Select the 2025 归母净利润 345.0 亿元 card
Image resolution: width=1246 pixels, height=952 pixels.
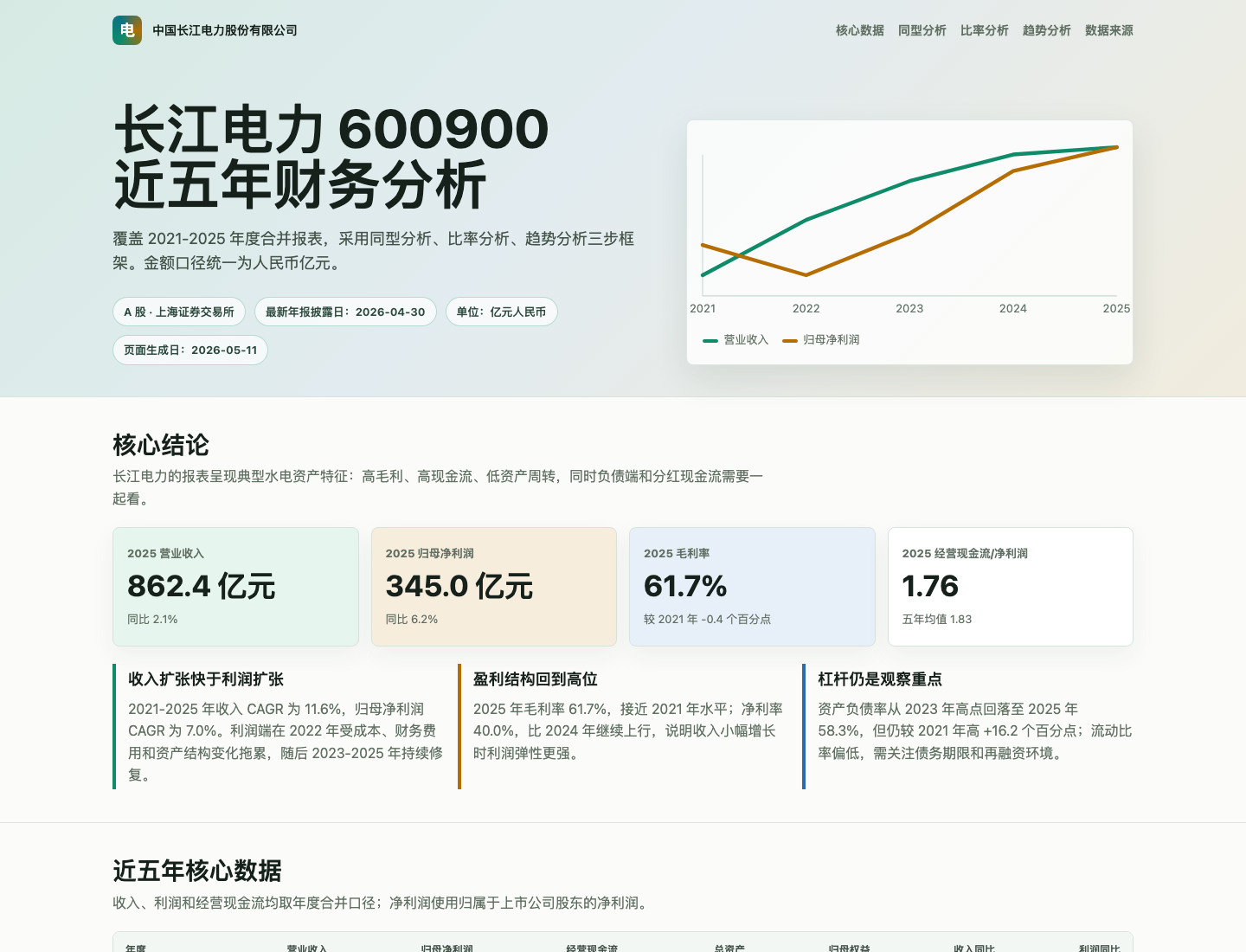[x=494, y=587]
